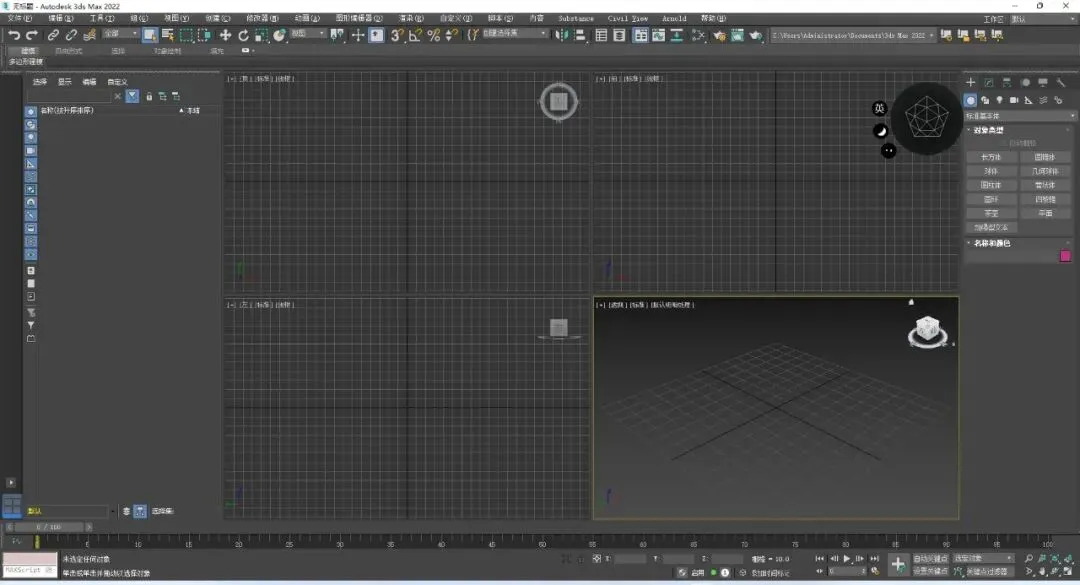This screenshot has height=585, width=1080.
Task: Create a 长方体 box primitive
Action: (990, 157)
